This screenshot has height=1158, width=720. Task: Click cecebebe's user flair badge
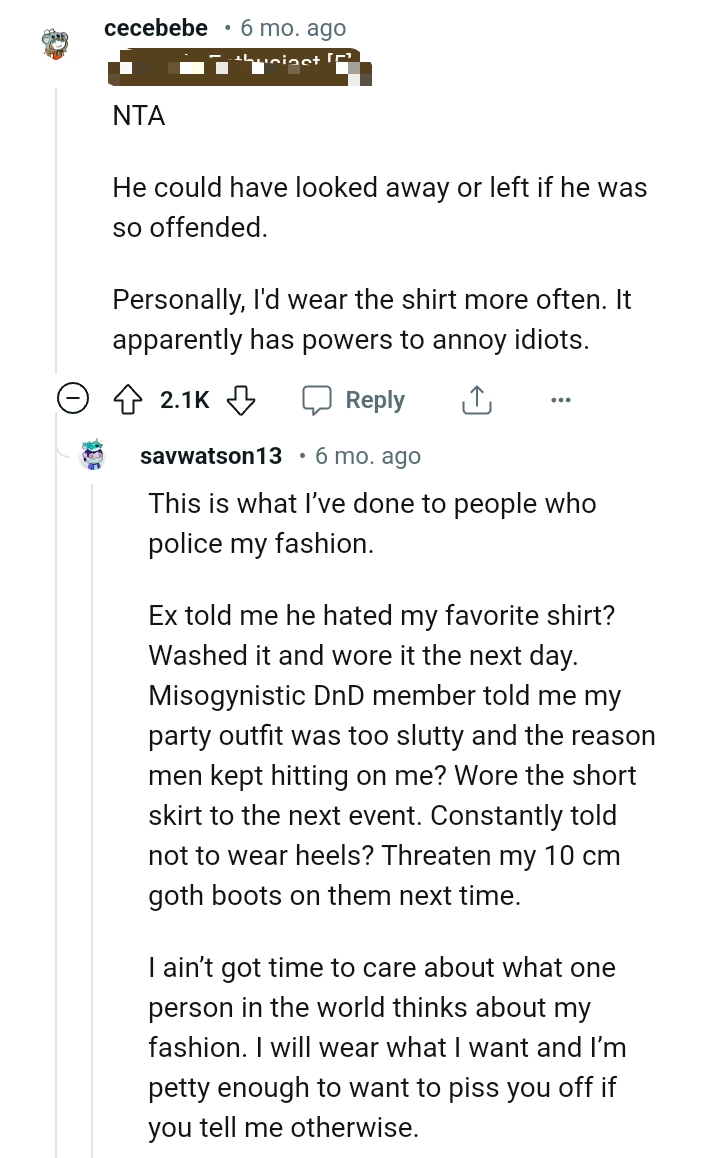pos(240,70)
